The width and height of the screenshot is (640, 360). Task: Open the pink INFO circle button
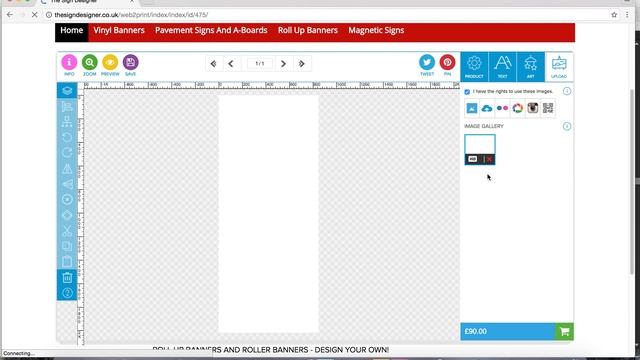click(69, 62)
